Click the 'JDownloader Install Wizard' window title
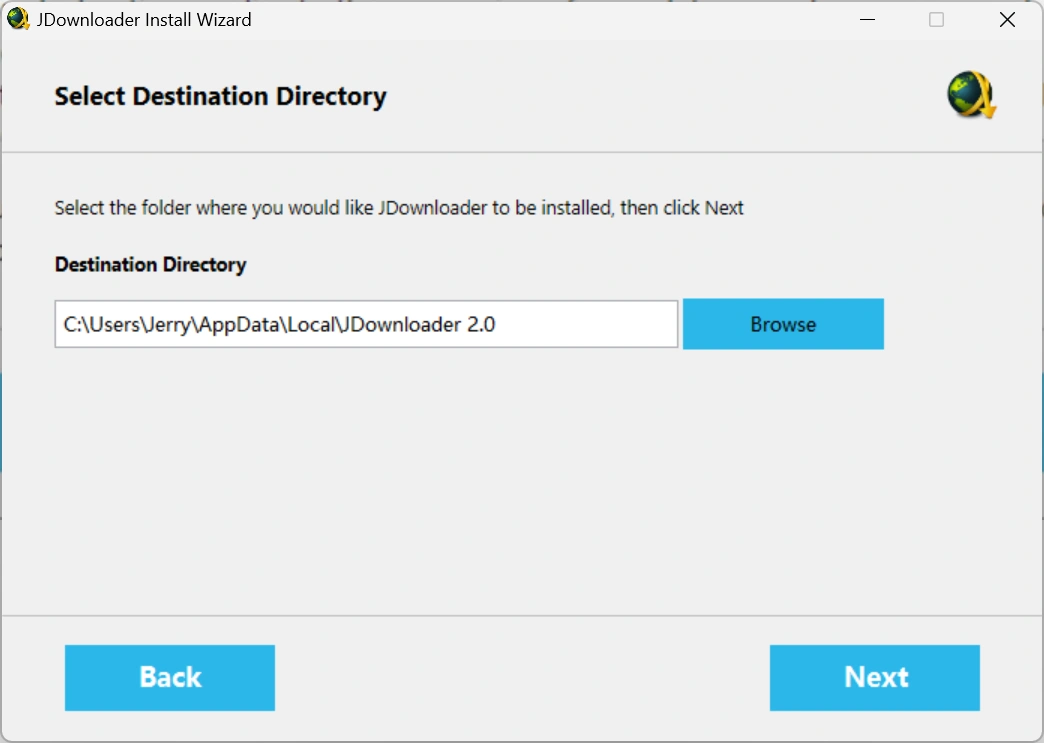This screenshot has width=1044, height=743. point(144,20)
